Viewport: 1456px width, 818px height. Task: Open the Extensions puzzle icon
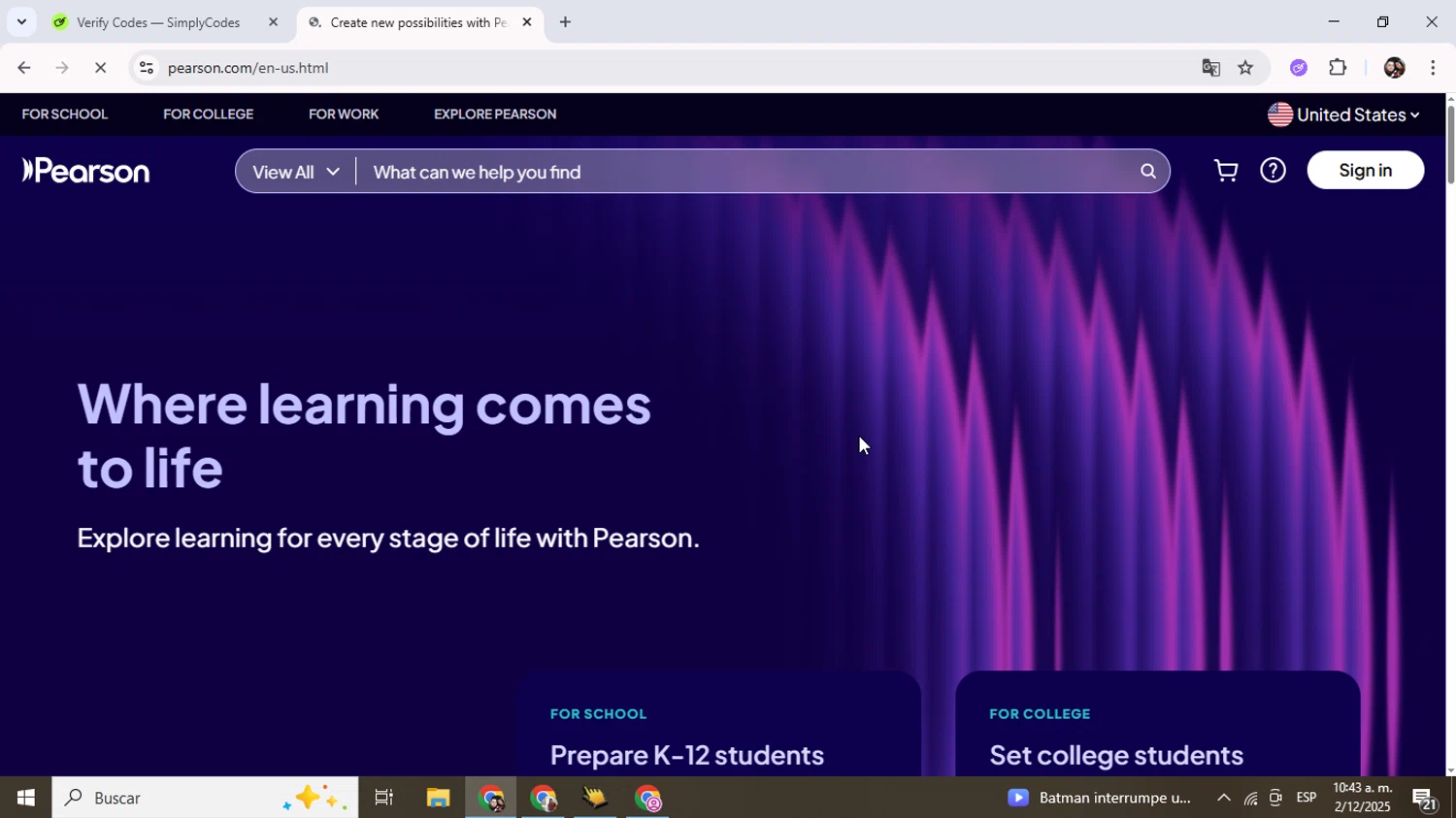(1338, 68)
